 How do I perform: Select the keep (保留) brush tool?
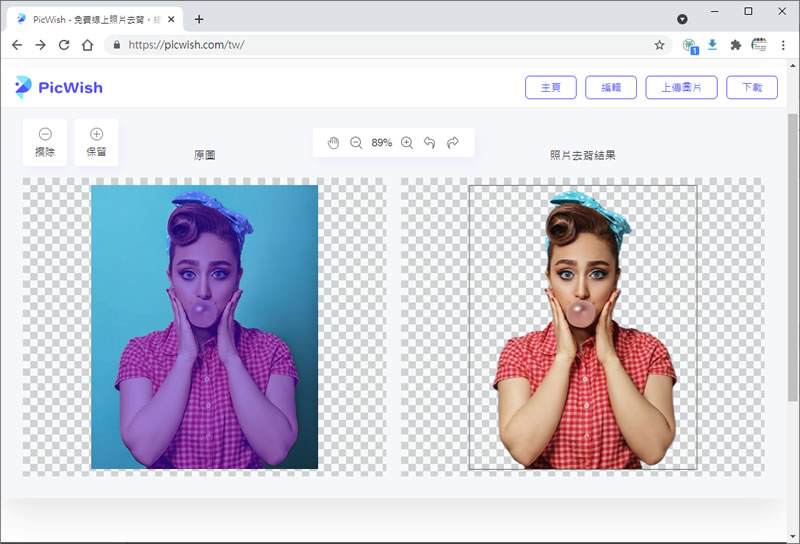(x=96, y=142)
